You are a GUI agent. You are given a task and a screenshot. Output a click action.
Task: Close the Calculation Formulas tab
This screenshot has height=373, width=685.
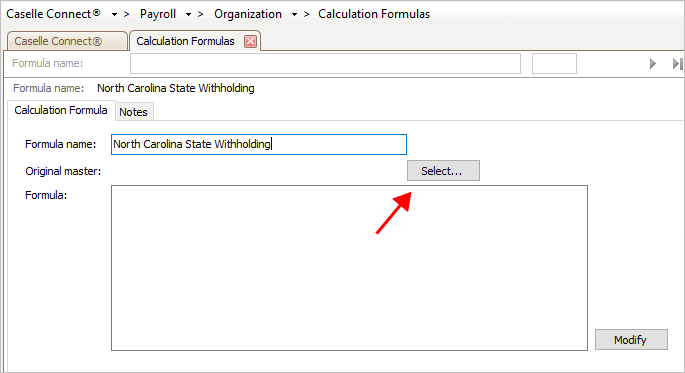pos(250,41)
